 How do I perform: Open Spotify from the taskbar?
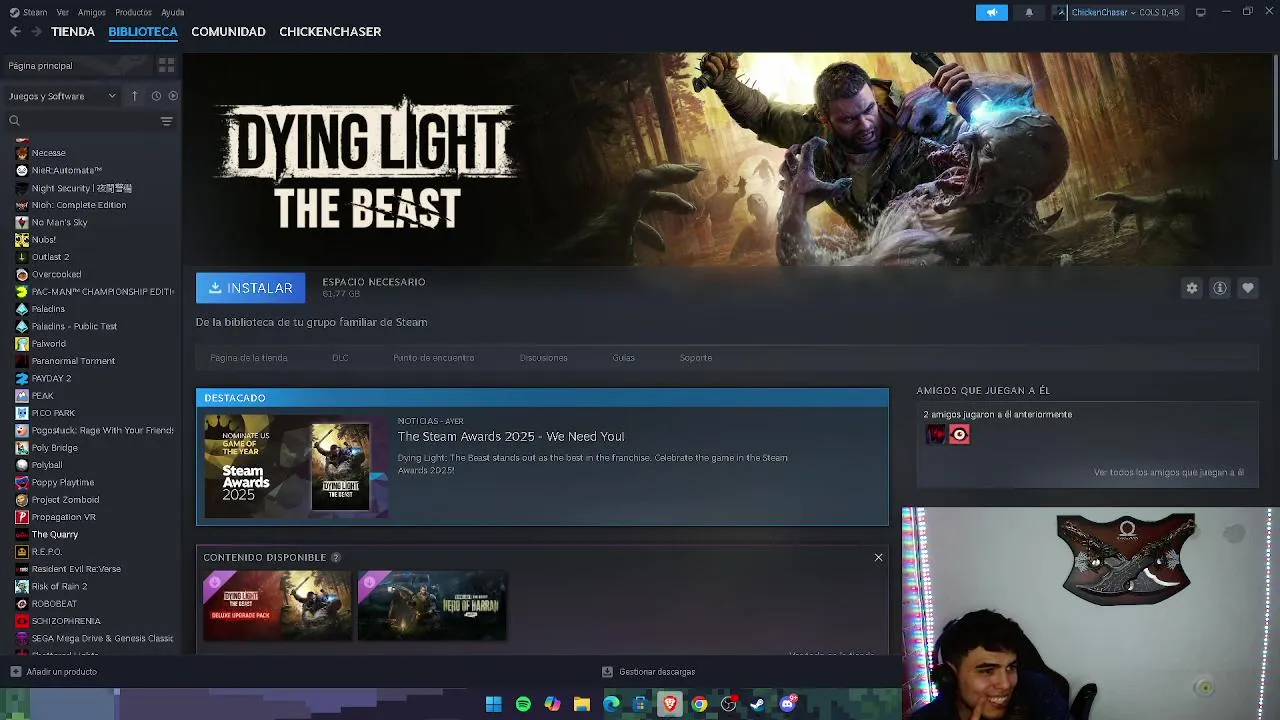click(x=523, y=704)
